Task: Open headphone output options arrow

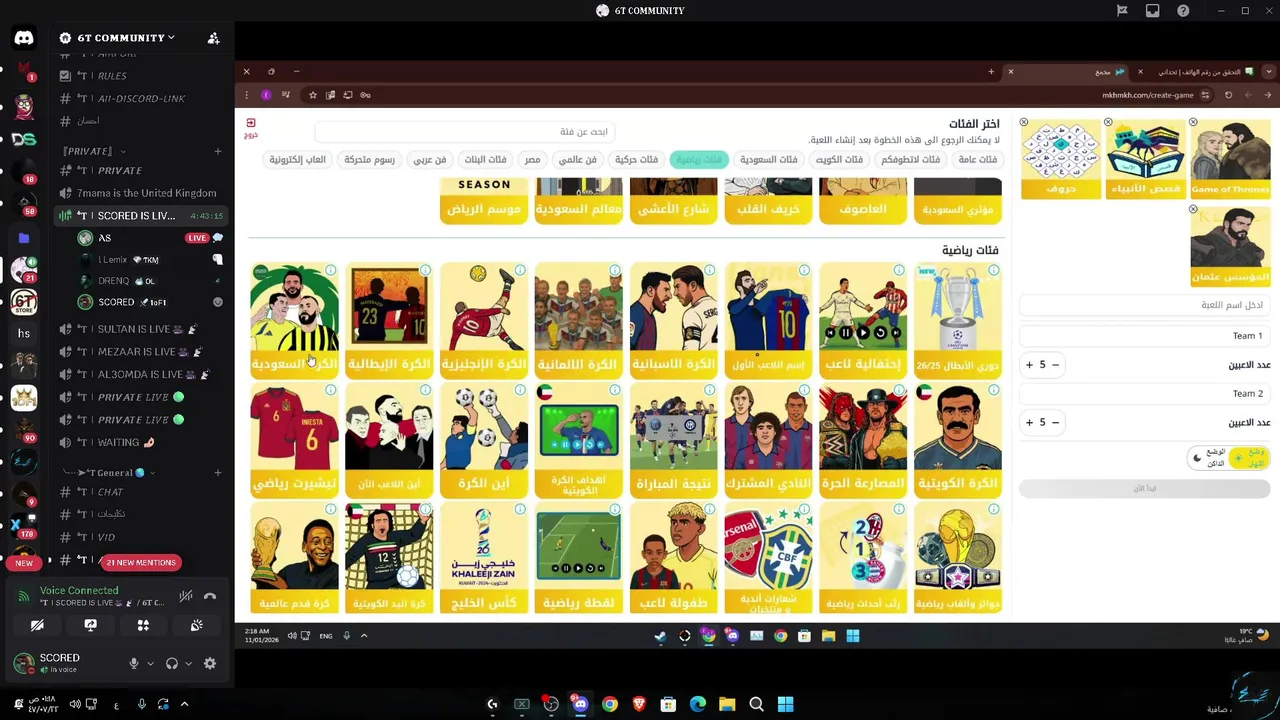Action: 188,663
